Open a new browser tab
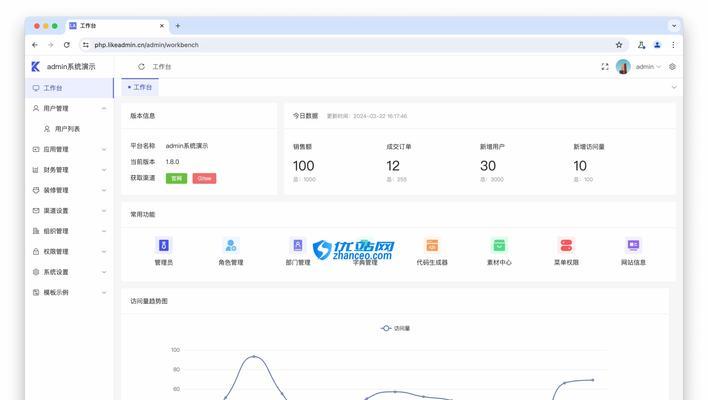This screenshot has width=708, height=400. click(x=178, y=26)
